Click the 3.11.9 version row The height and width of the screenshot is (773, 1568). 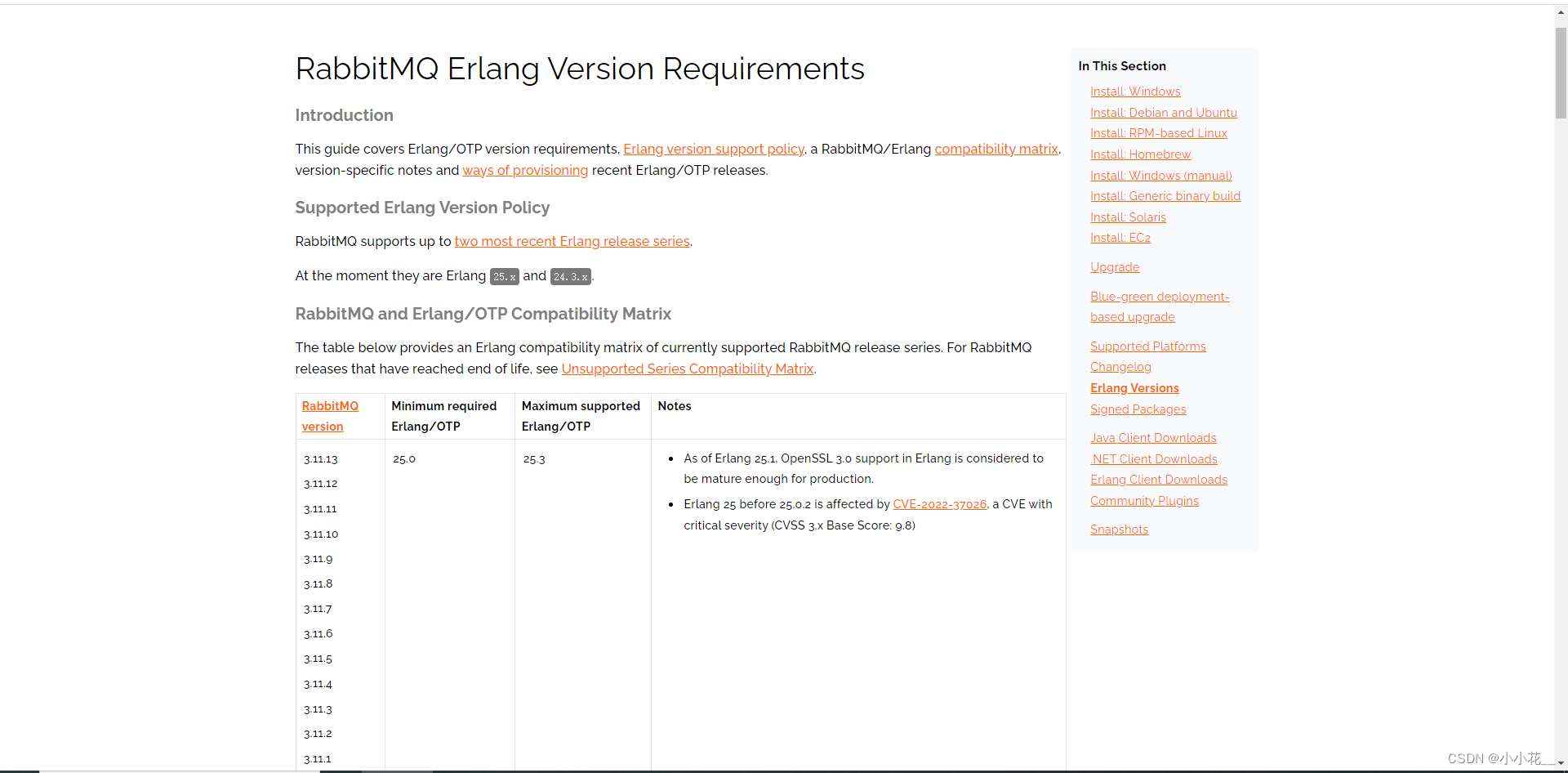(318, 559)
